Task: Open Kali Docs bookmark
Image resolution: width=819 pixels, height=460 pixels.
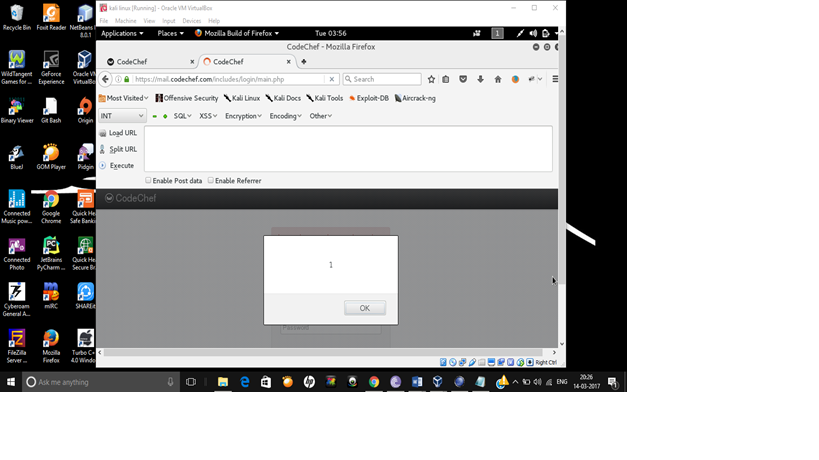Action: pyautogui.click(x=283, y=98)
